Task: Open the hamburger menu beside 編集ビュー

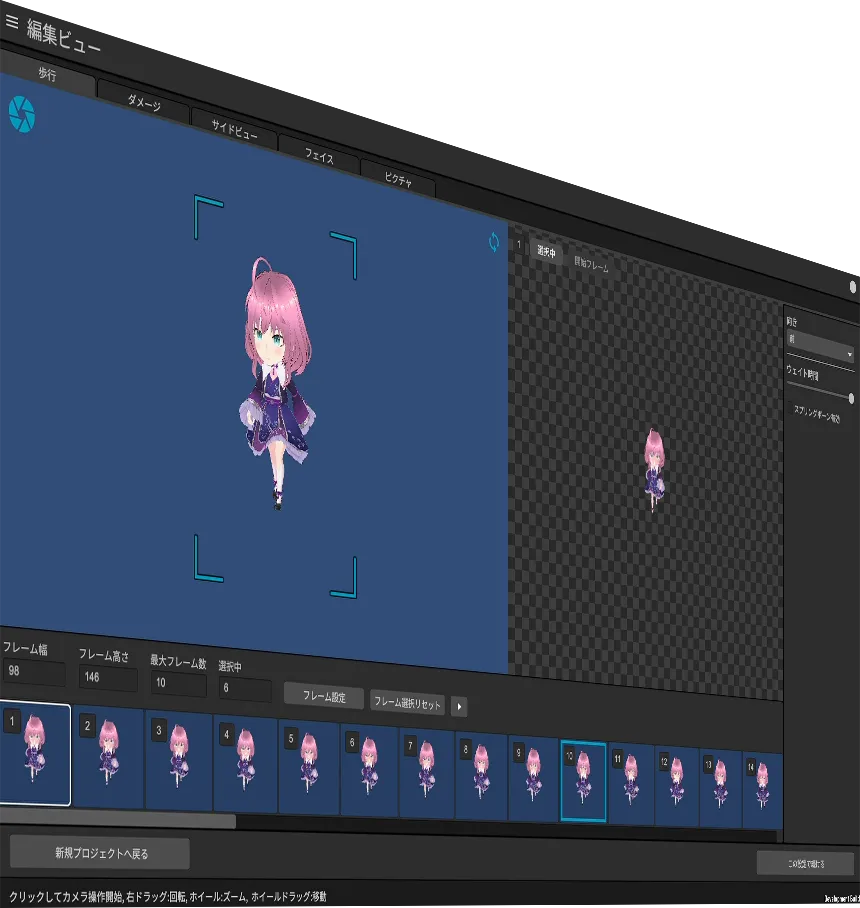Action: pyautogui.click(x=12, y=20)
